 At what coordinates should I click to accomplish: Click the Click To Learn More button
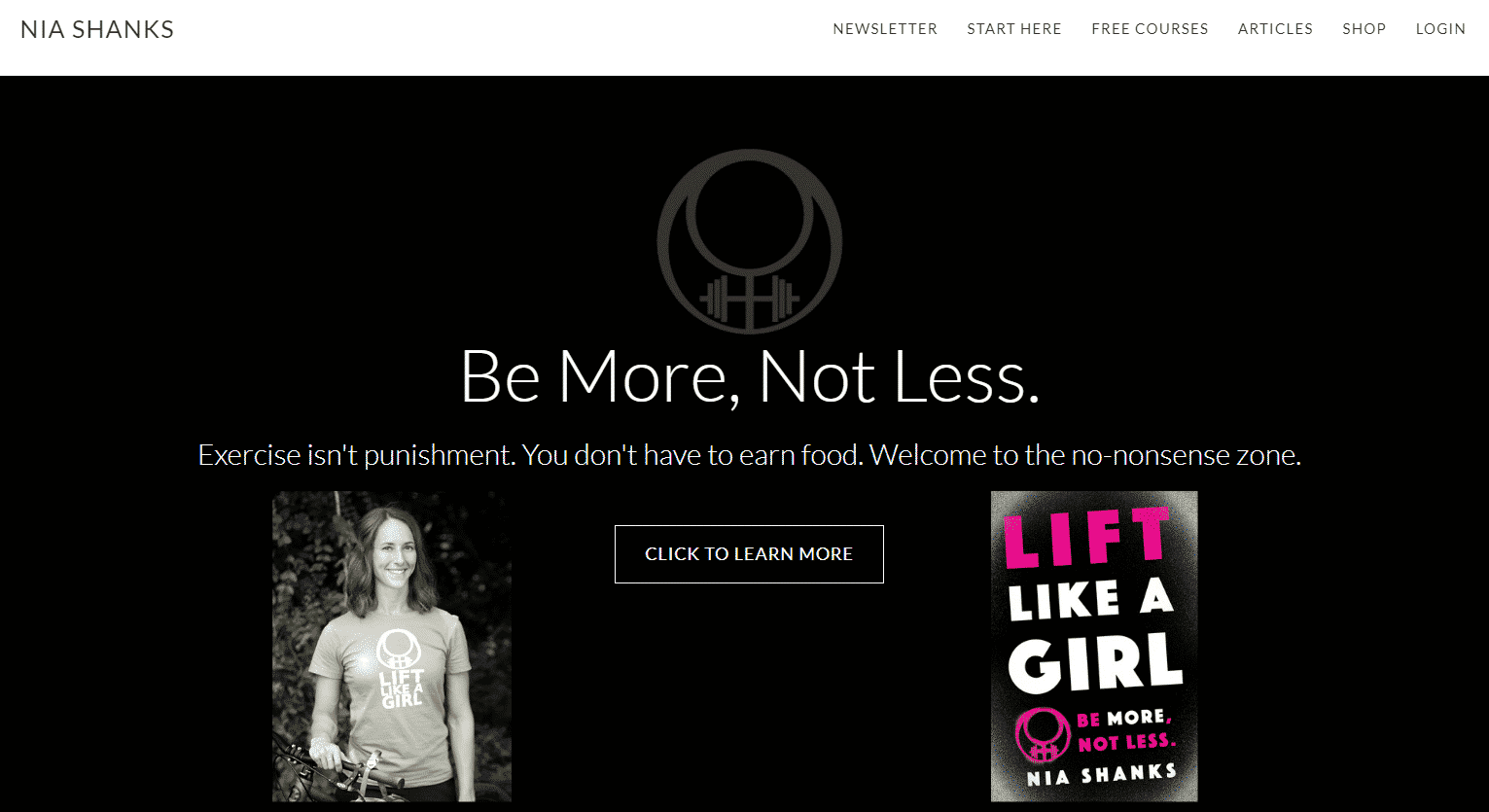[x=749, y=554]
